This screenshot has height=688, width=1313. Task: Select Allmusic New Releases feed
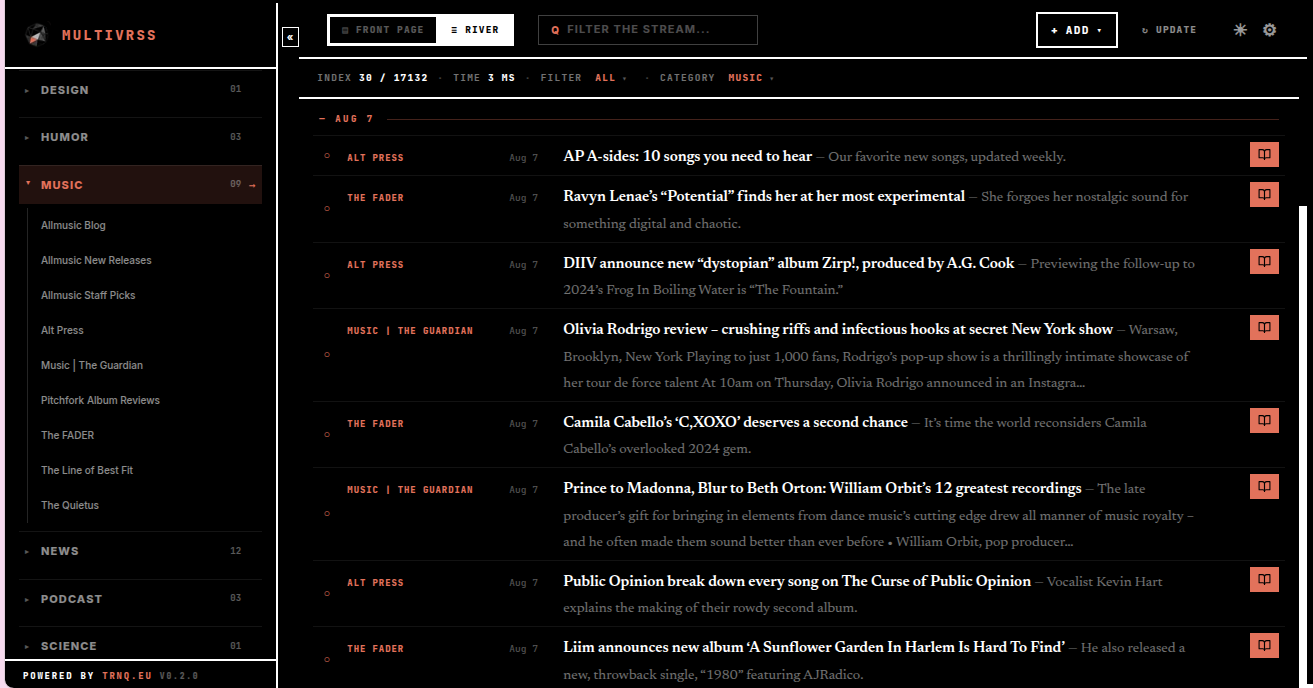(x=96, y=261)
